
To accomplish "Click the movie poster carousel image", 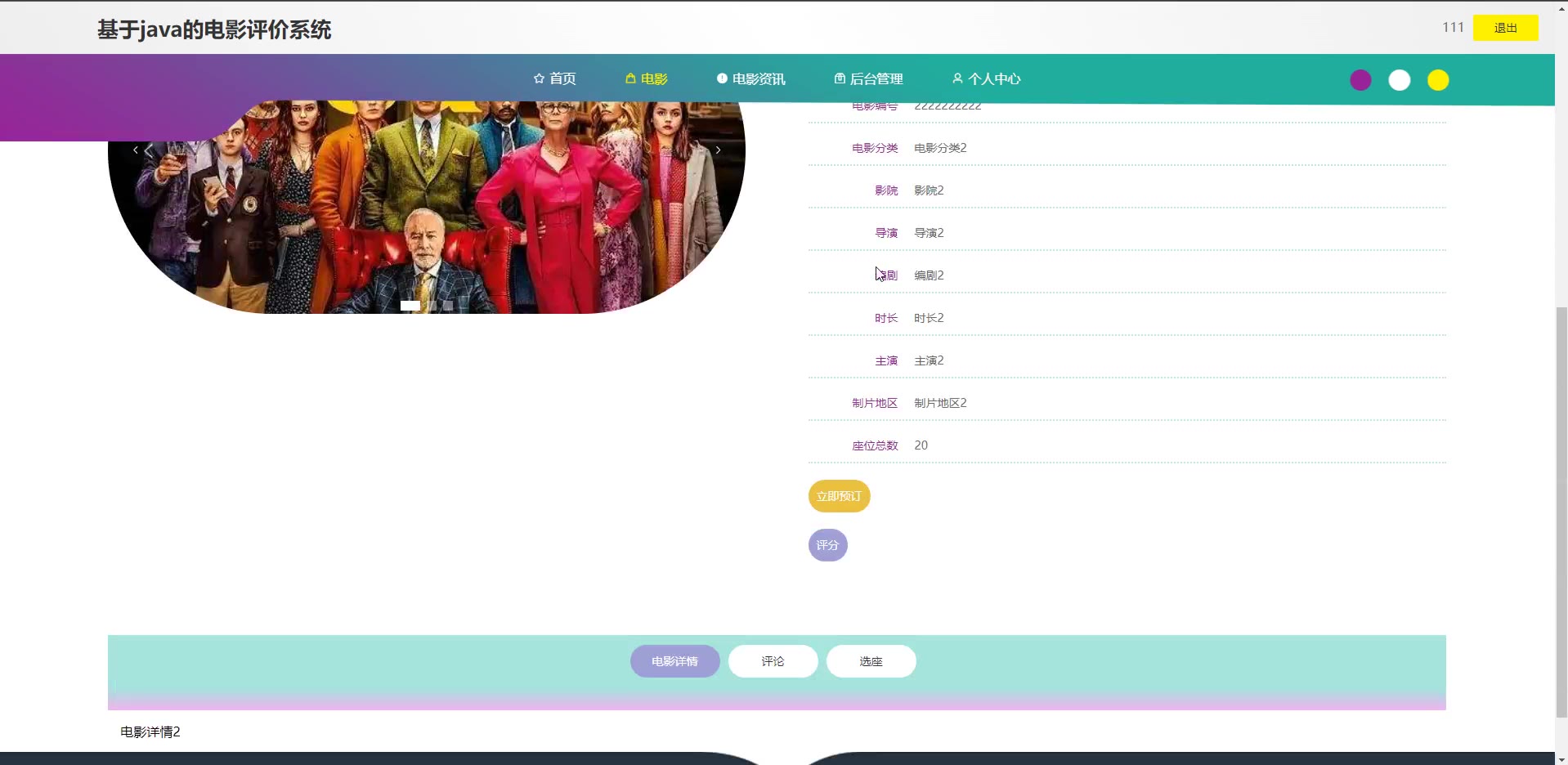I will tap(427, 207).
